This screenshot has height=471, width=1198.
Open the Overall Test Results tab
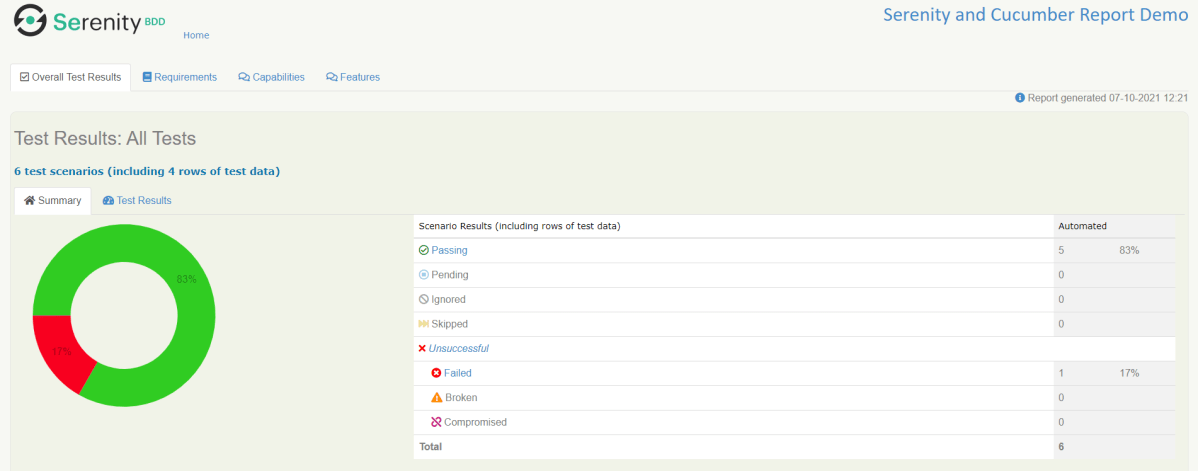[x=70, y=77]
